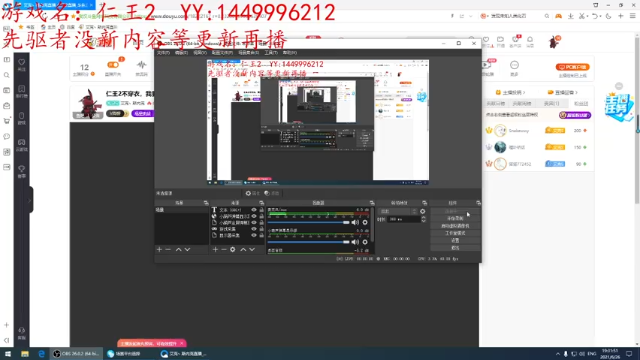Click the OBS preview canvas
The height and width of the screenshot is (360, 640).
click(318, 122)
